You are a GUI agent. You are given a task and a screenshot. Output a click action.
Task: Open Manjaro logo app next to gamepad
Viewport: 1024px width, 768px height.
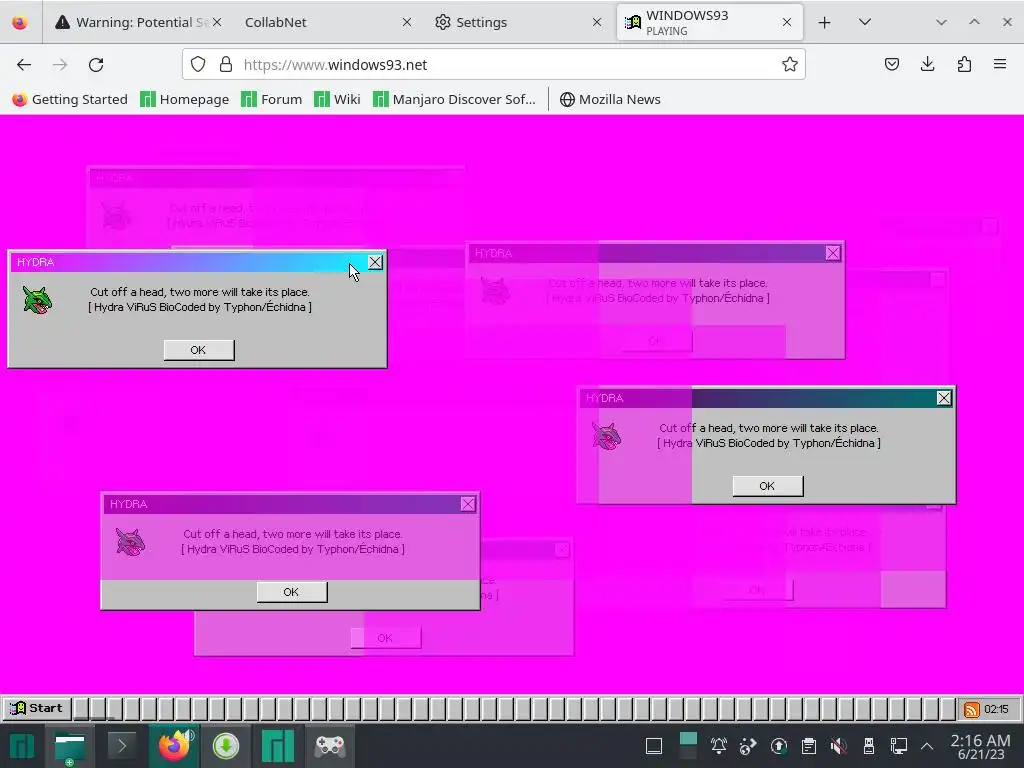click(x=278, y=746)
